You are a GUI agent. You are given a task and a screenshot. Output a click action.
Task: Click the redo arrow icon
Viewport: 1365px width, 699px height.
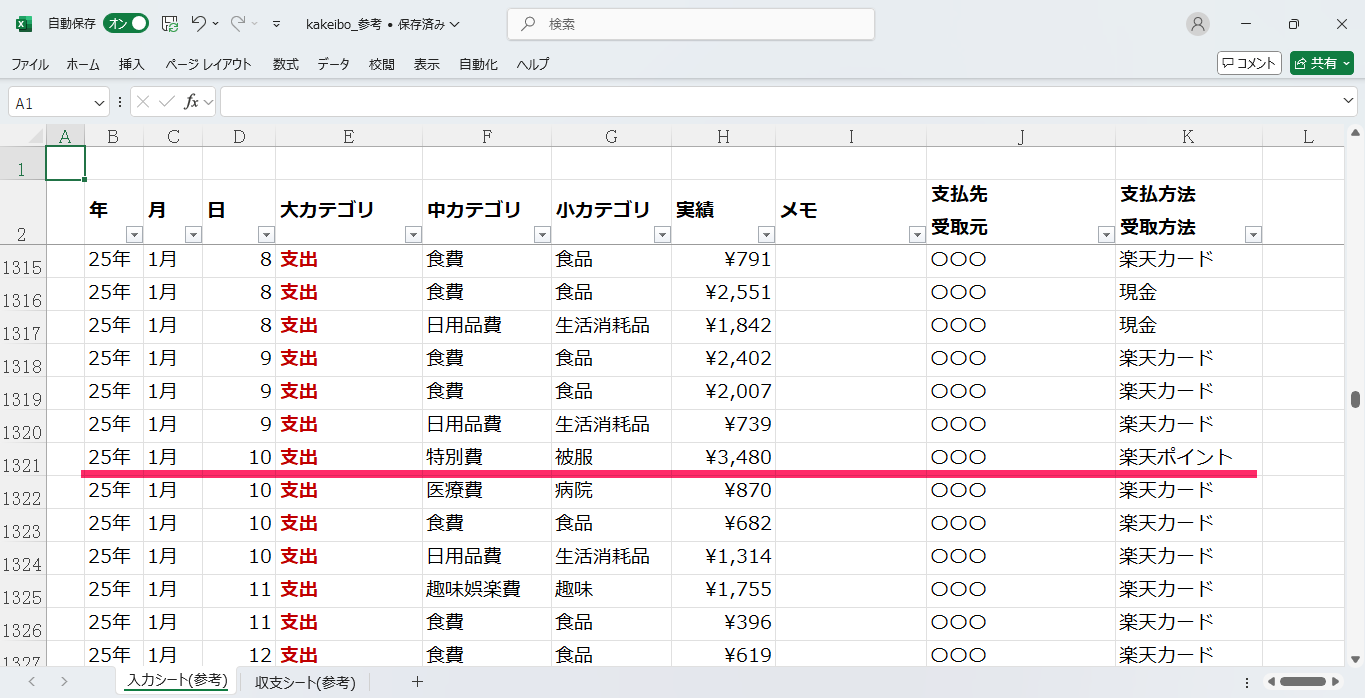click(x=238, y=23)
